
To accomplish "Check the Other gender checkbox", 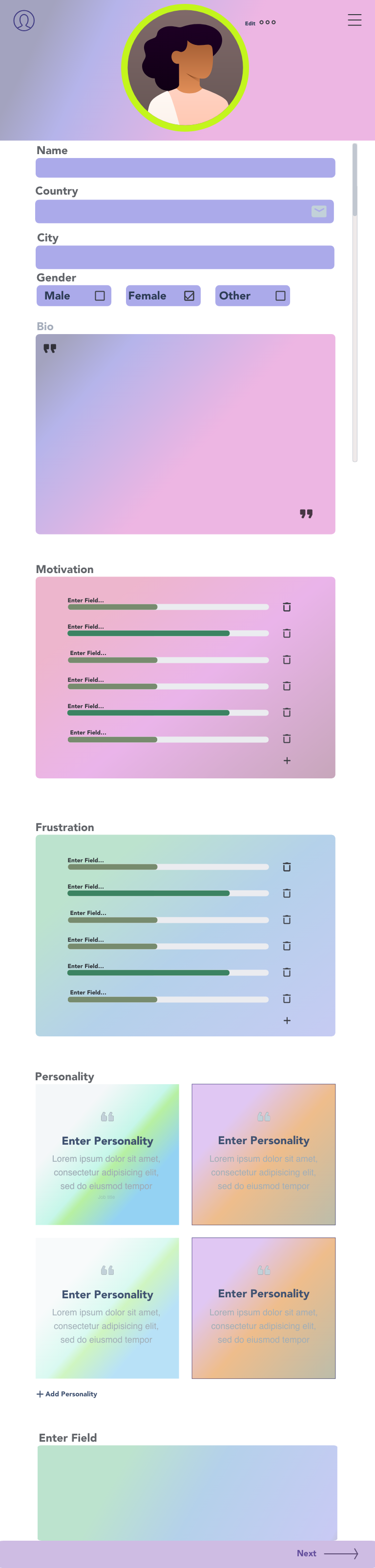I will (280, 296).
